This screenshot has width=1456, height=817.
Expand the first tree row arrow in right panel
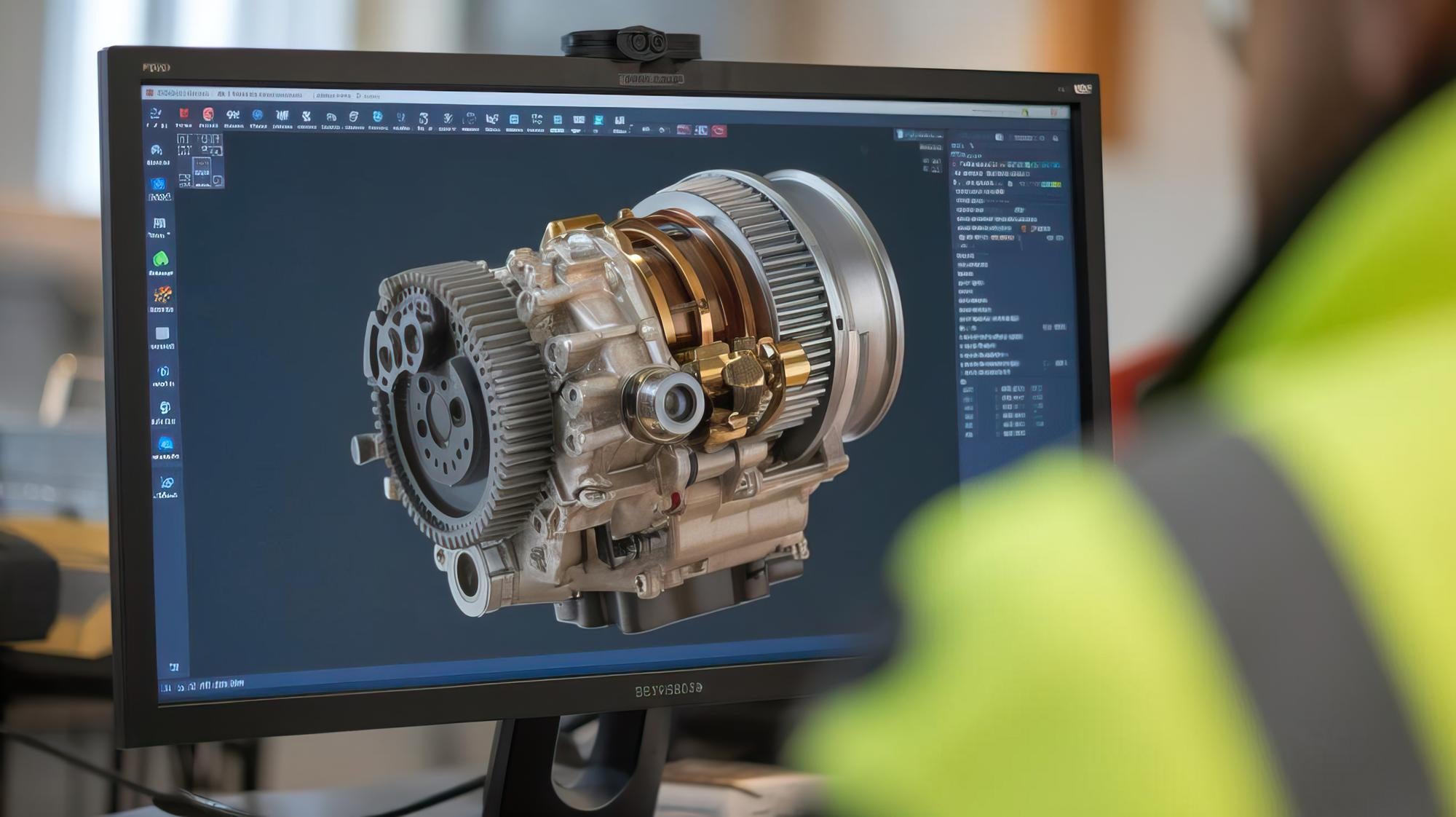[x=955, y=165]
